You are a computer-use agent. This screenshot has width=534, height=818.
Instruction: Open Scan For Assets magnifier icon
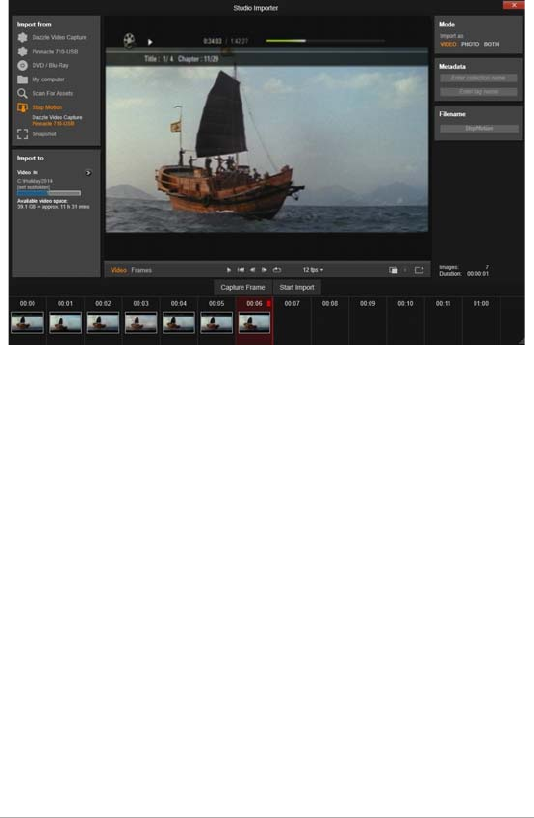(22, 93)
